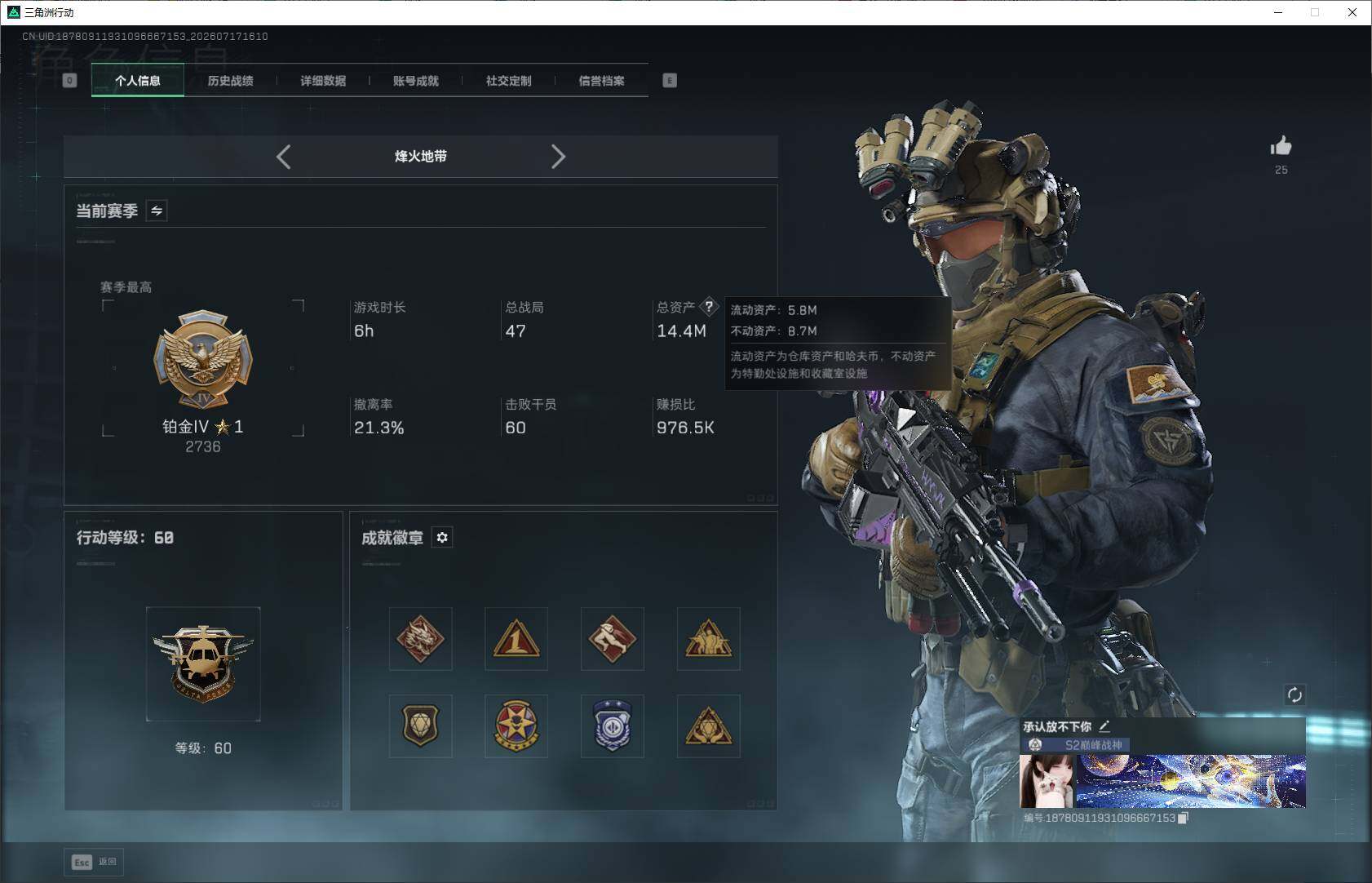Screen dimensions: 1372x883
Task: Click the 赛季最高 label
Action: click(126, 287)
